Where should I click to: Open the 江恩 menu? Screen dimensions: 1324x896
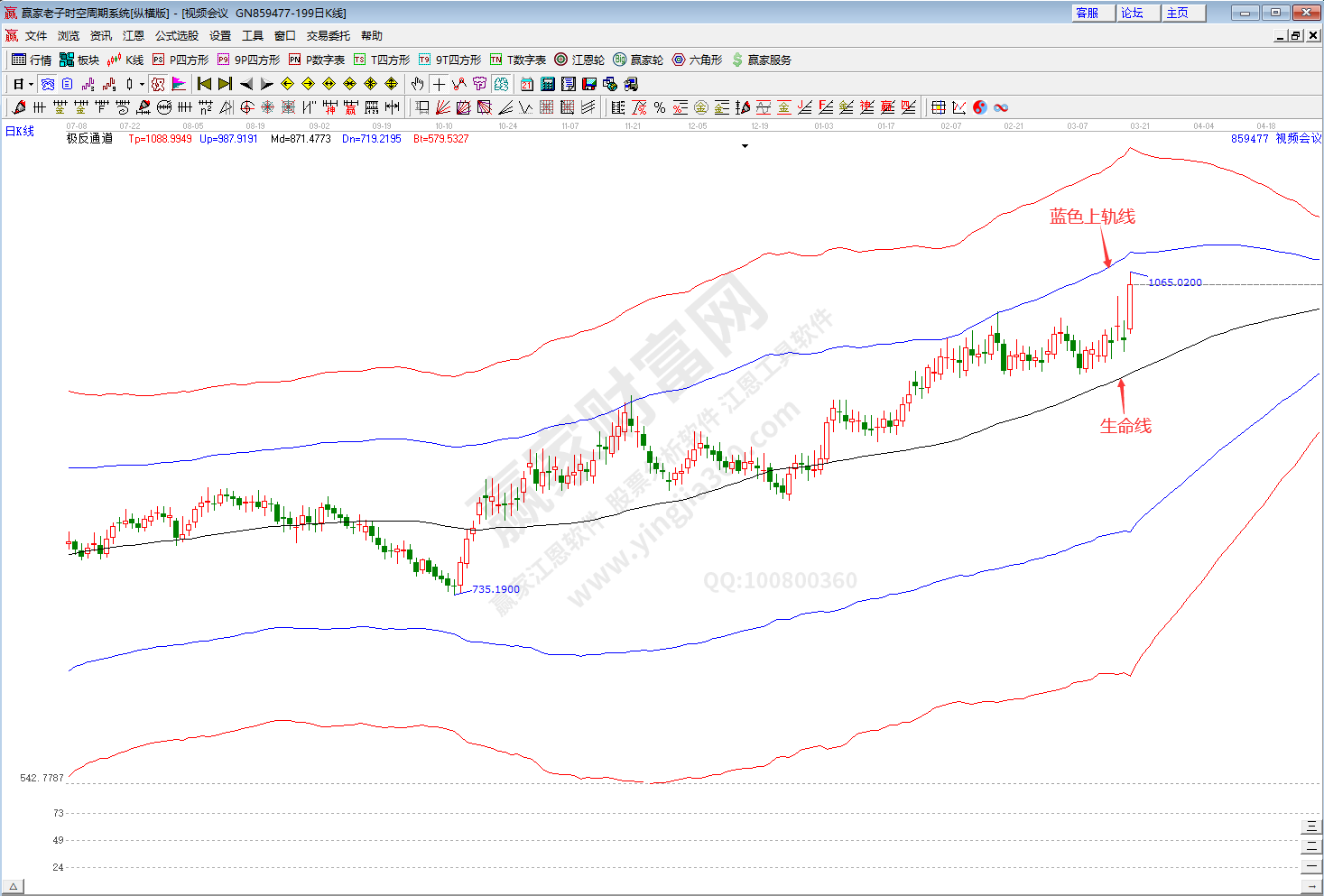click(x=134, y=36)
